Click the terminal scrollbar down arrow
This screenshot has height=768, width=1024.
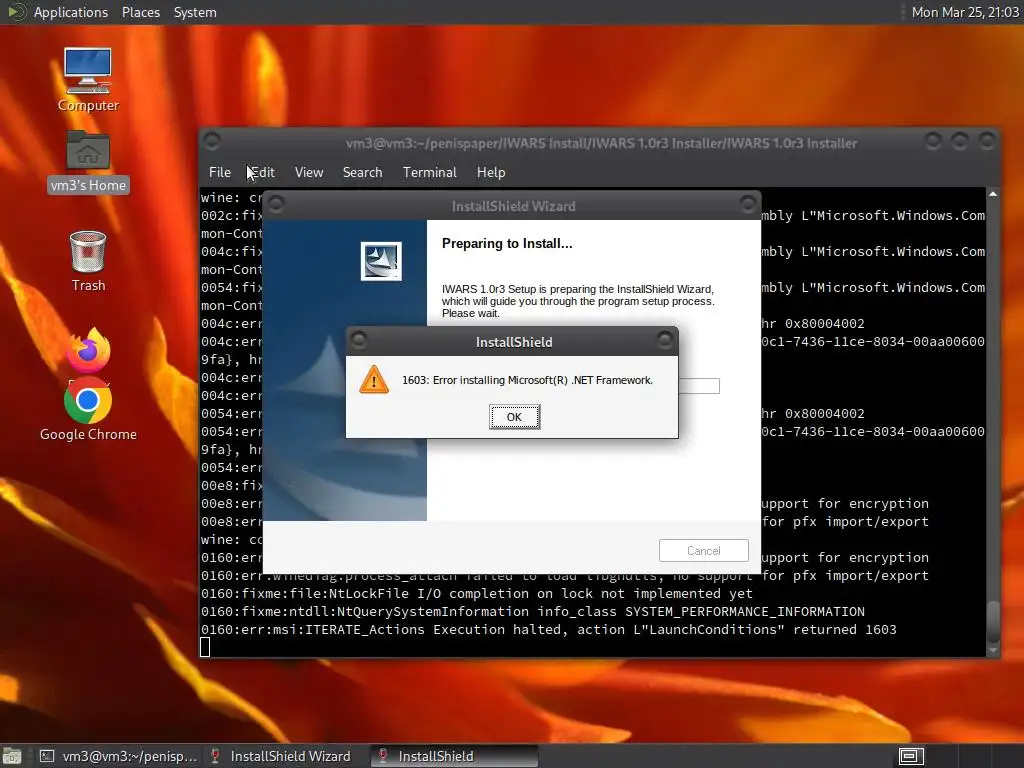coord(993,650)
